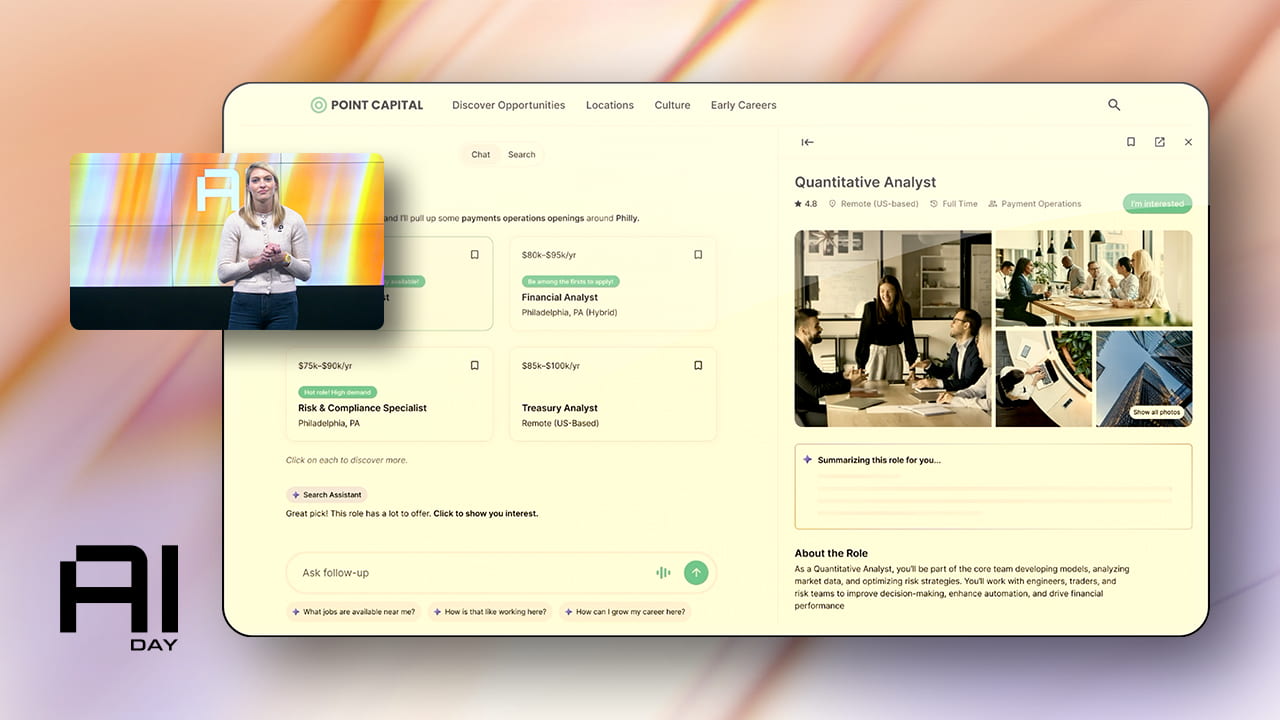Toggle the bookmark on Risk & Compliance Specialist

(x=474, y=365)
